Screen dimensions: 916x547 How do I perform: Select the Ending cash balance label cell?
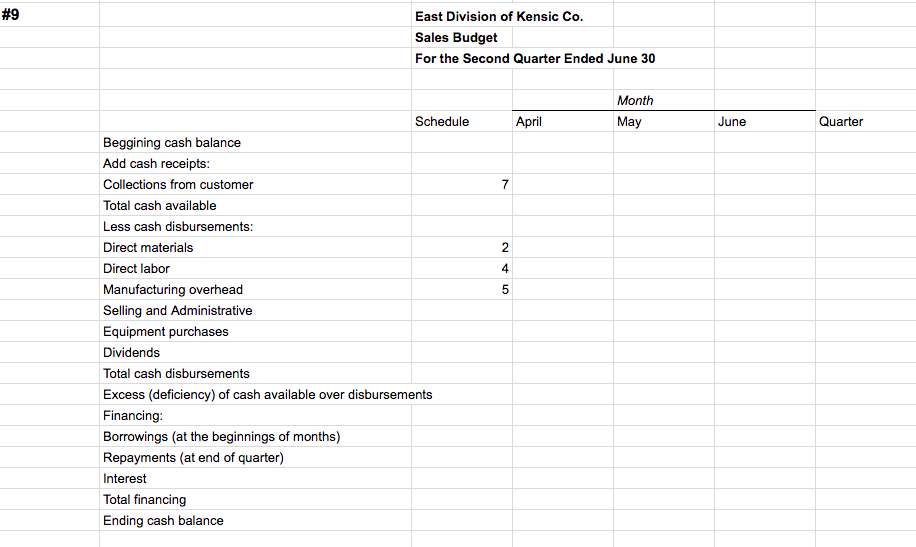pos(163,521)
